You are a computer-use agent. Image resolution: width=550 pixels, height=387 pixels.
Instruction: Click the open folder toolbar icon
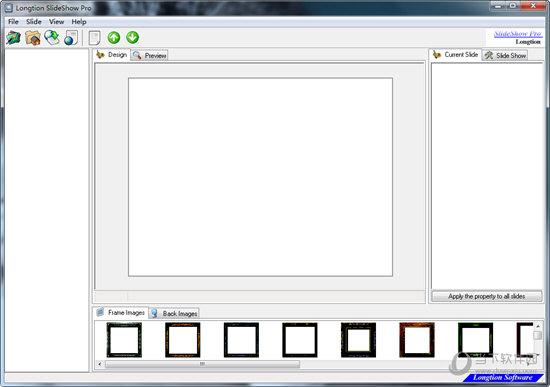point(33,38)
